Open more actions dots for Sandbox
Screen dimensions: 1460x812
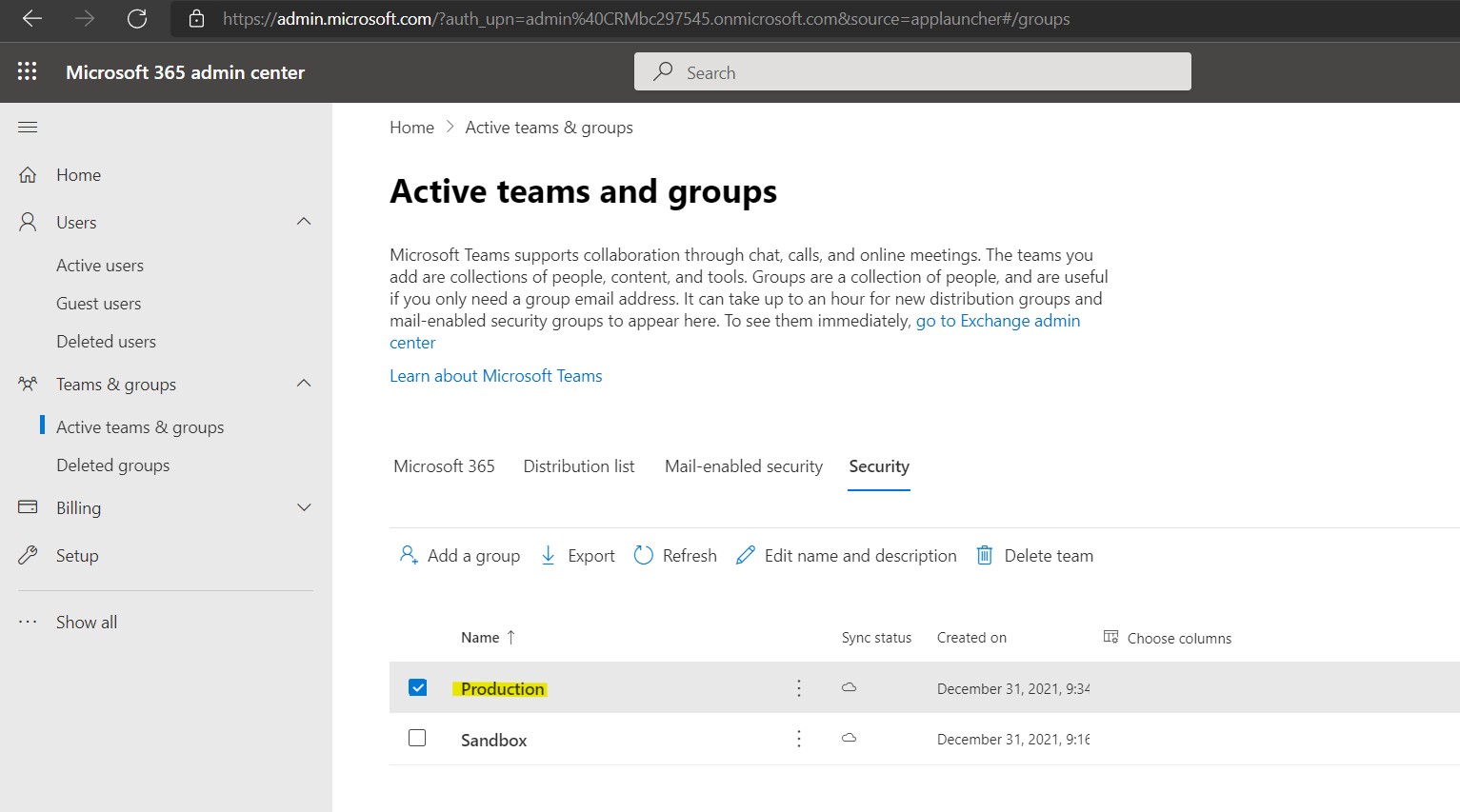(799, 739)
